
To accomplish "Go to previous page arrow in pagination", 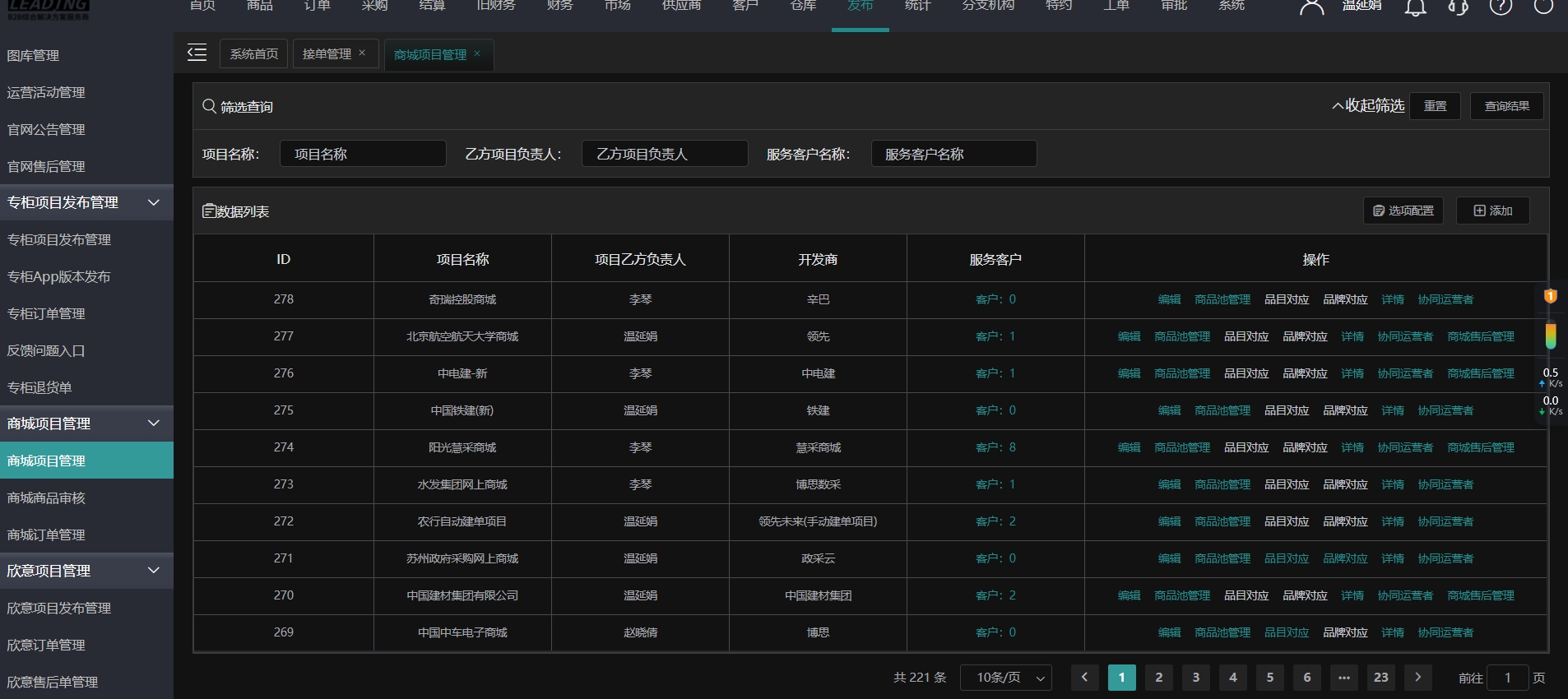I will (1084, 678).
